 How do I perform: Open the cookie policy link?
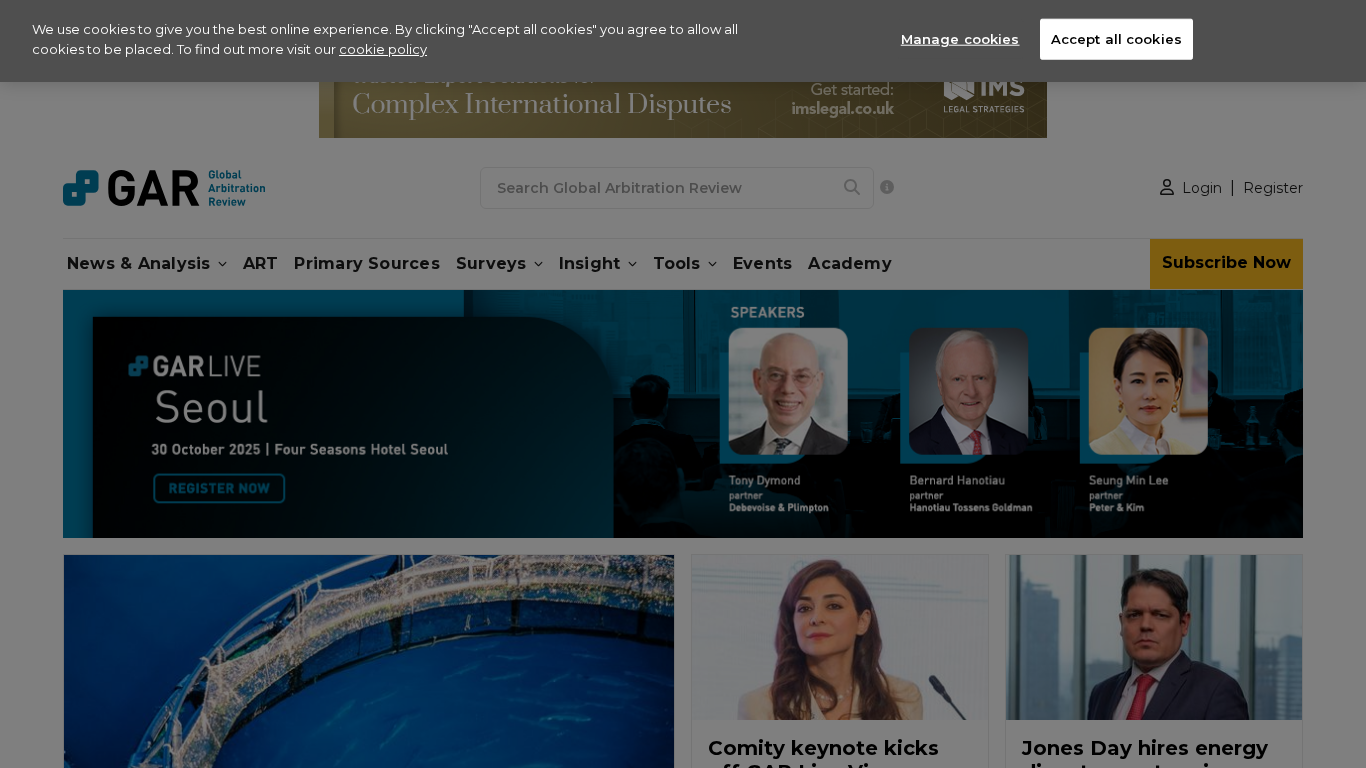(x=383, y=50)
